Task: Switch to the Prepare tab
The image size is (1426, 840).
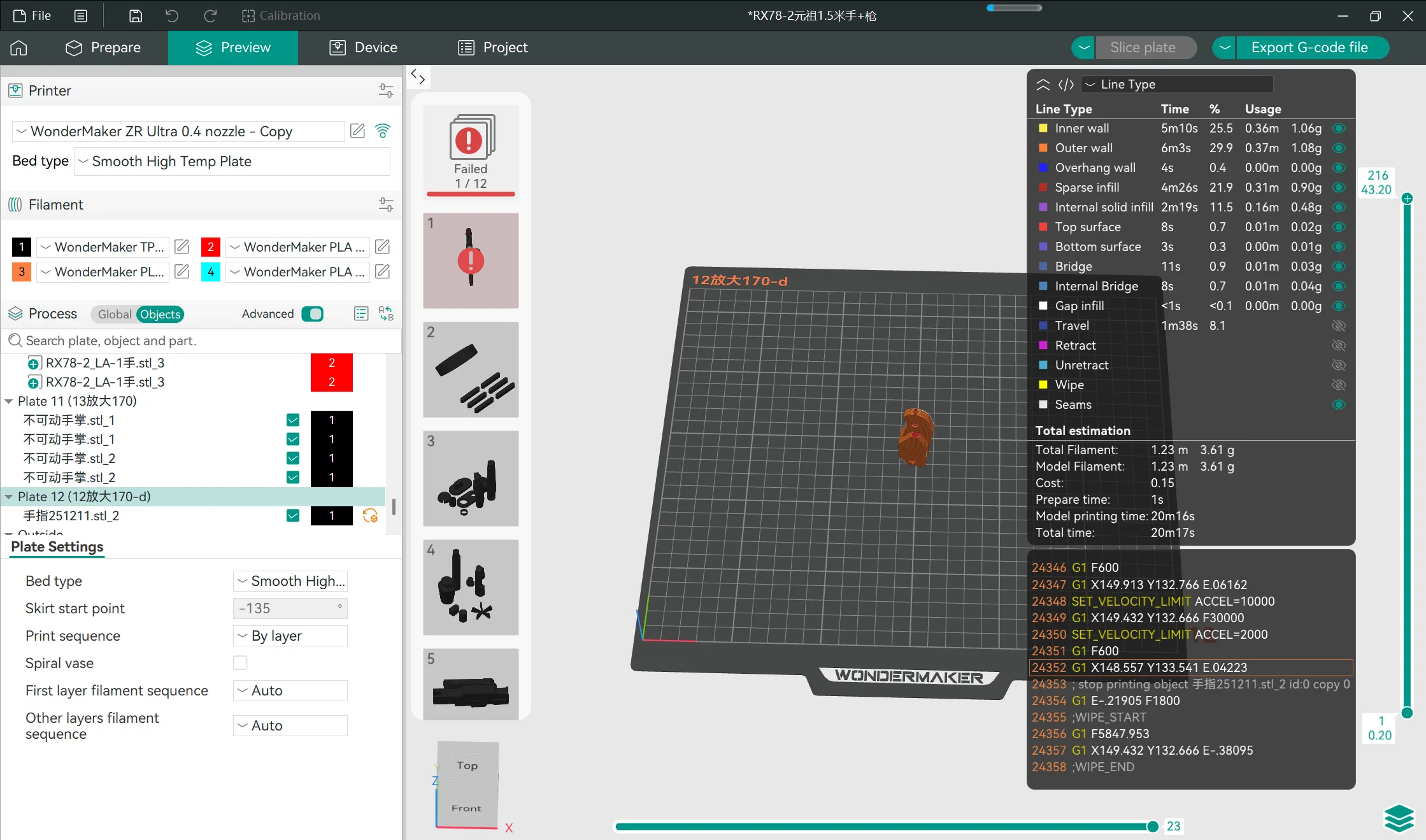Action: 103,48
